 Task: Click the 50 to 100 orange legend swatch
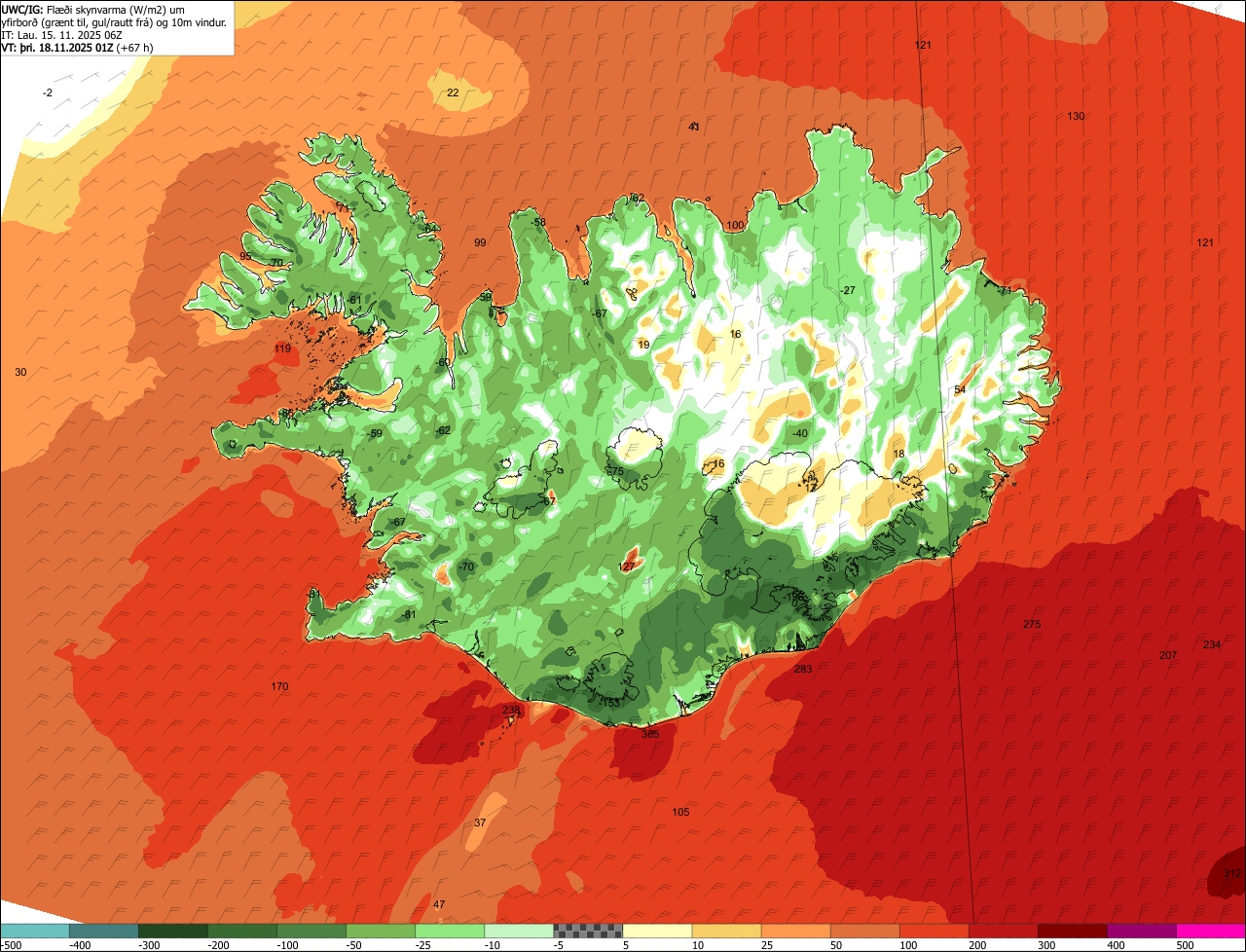(x=863, y=931)
